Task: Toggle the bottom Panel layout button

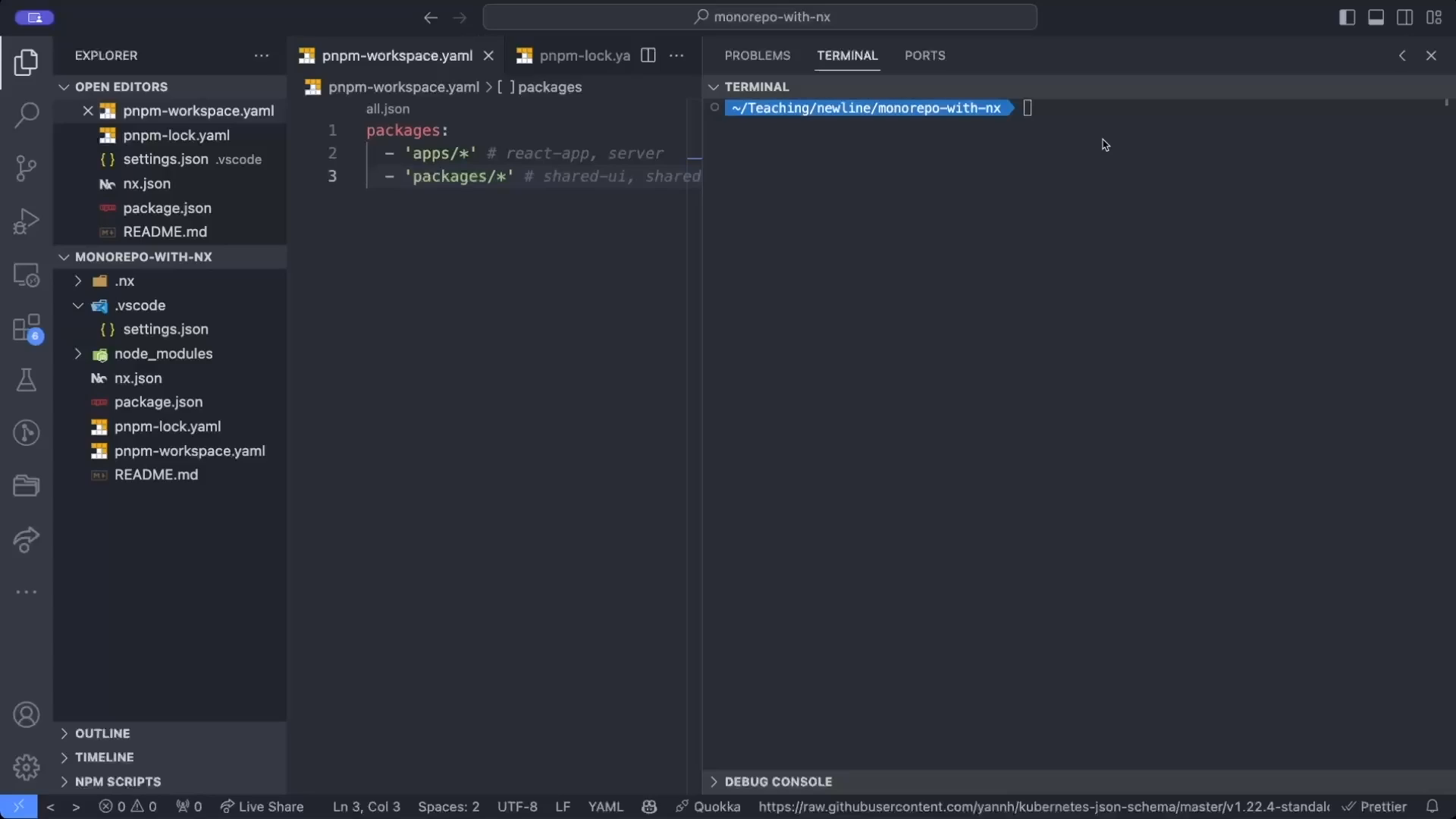Action: tap(1376, 17)
